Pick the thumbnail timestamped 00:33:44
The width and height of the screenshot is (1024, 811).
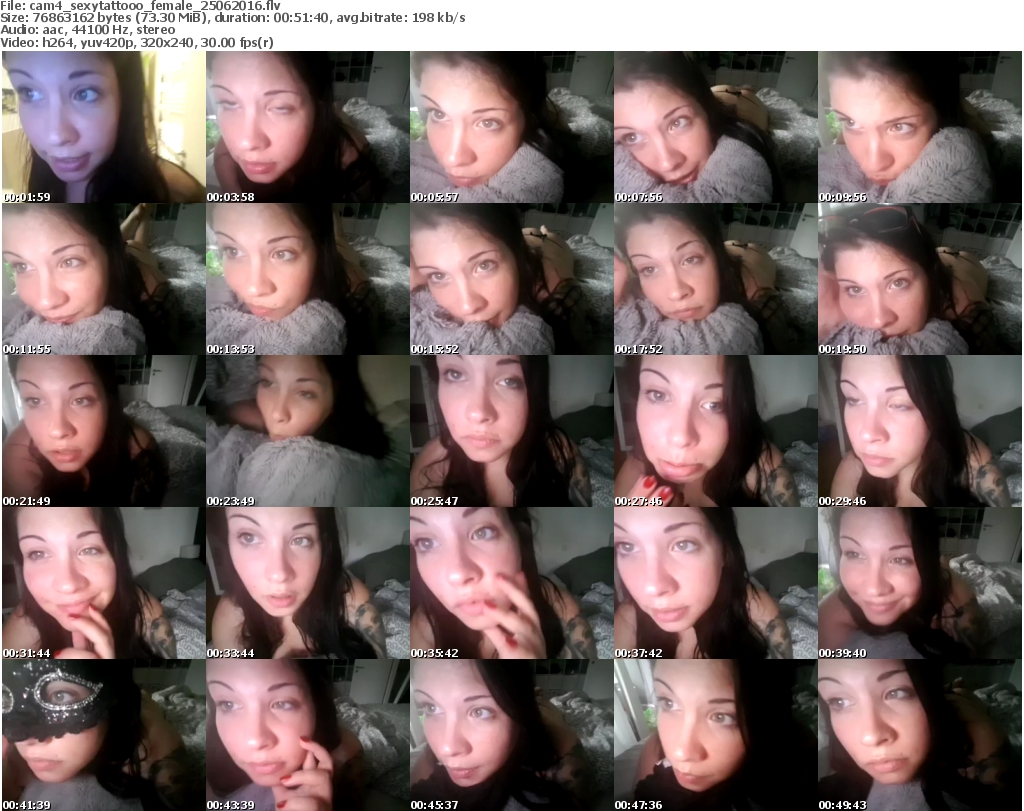click(308, 583)
